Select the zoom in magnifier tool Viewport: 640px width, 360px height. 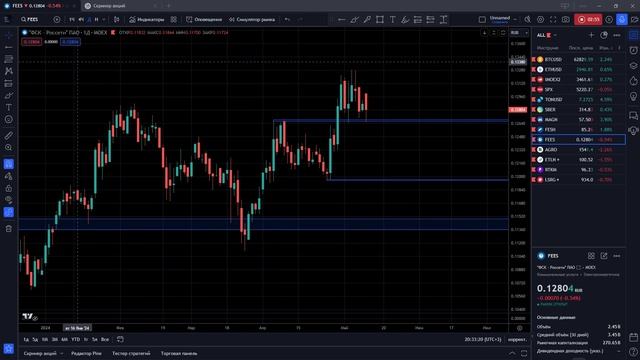[x=9, y=147]
